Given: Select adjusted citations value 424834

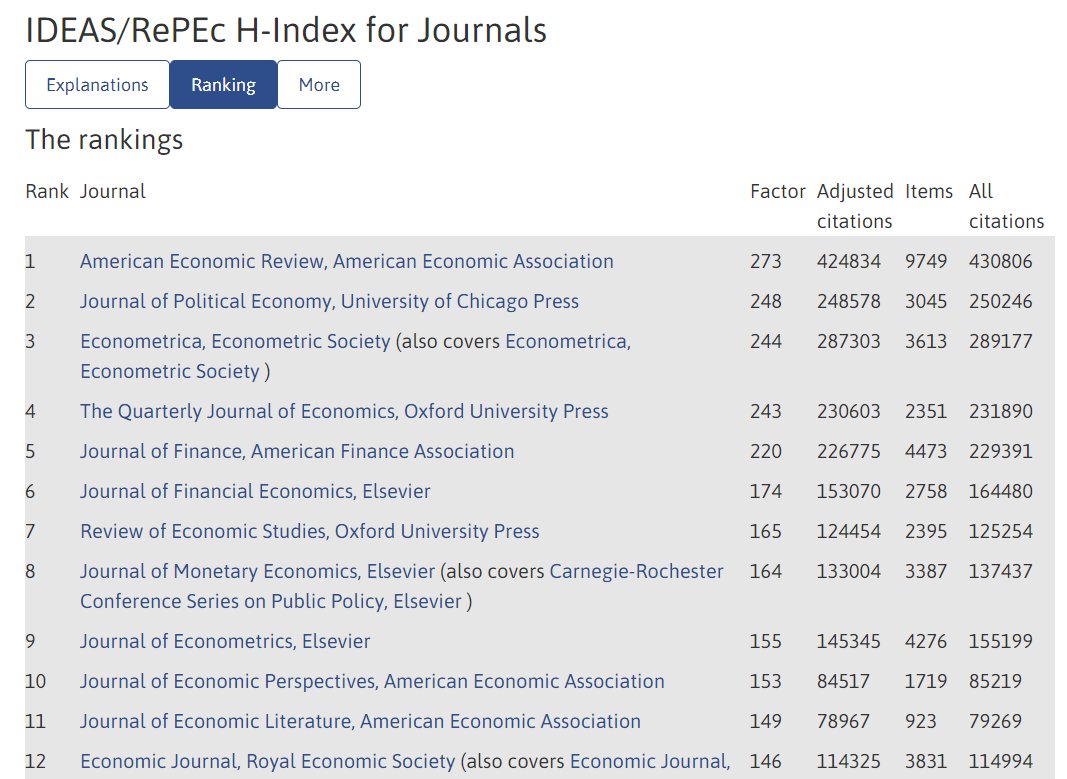Looking at the screenshot, I should click(849, 261).
